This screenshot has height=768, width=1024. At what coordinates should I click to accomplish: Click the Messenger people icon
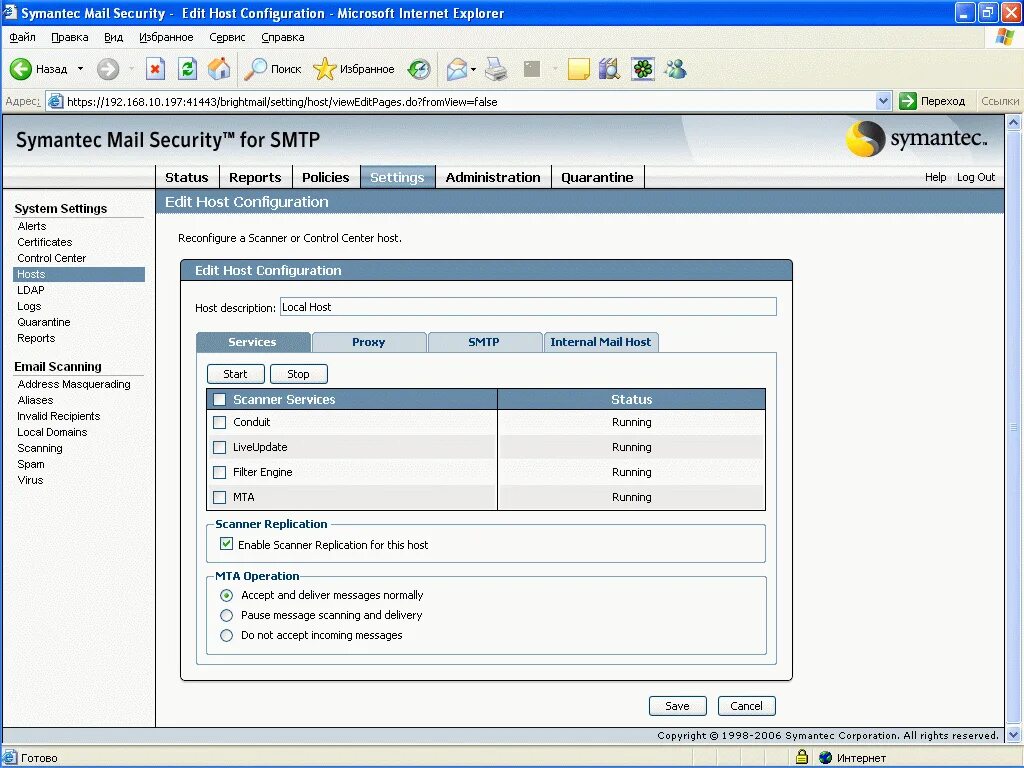click(675, 69)
